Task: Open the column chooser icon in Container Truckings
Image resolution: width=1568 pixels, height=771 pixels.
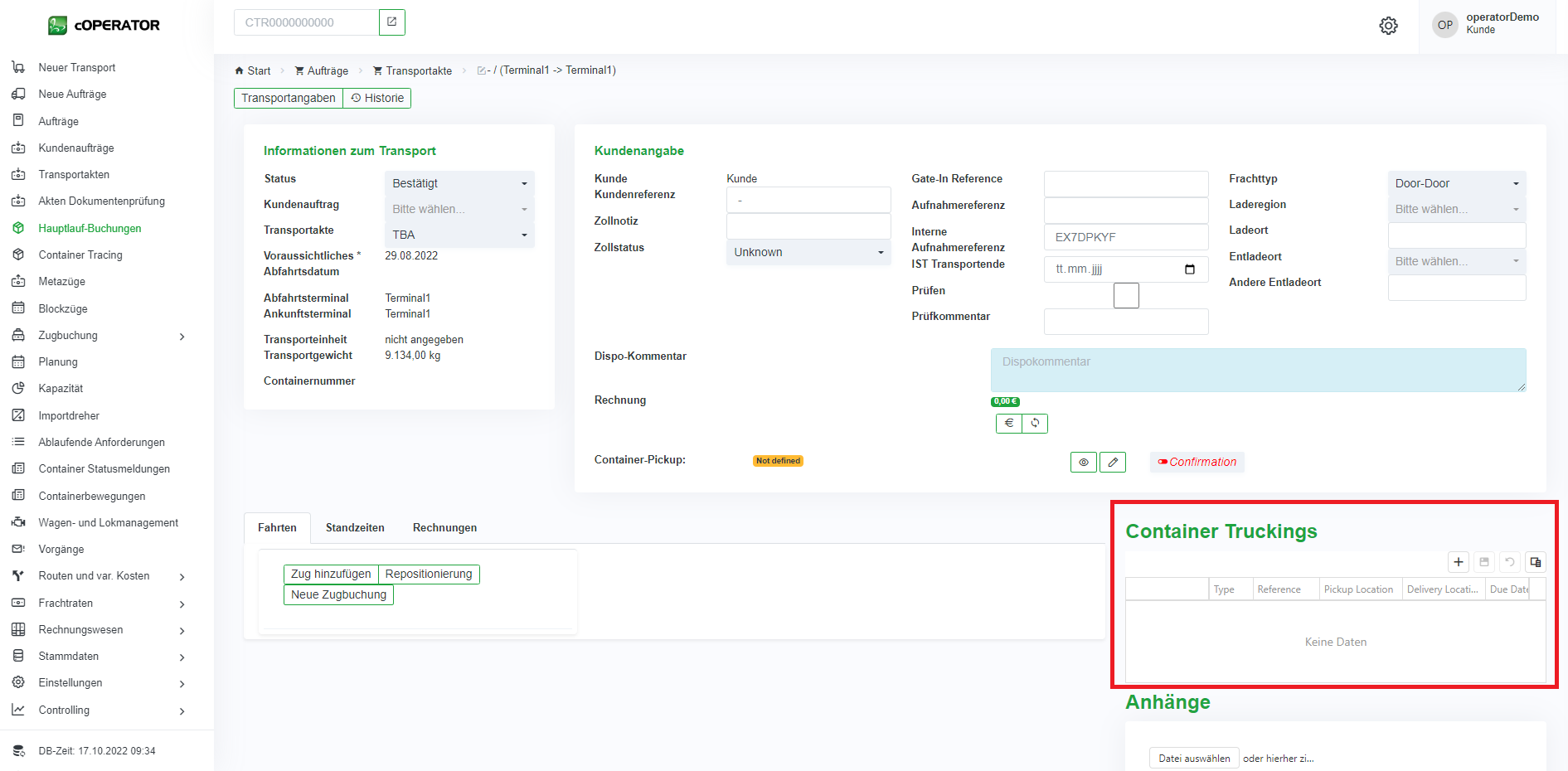Action: [1536, 562]
